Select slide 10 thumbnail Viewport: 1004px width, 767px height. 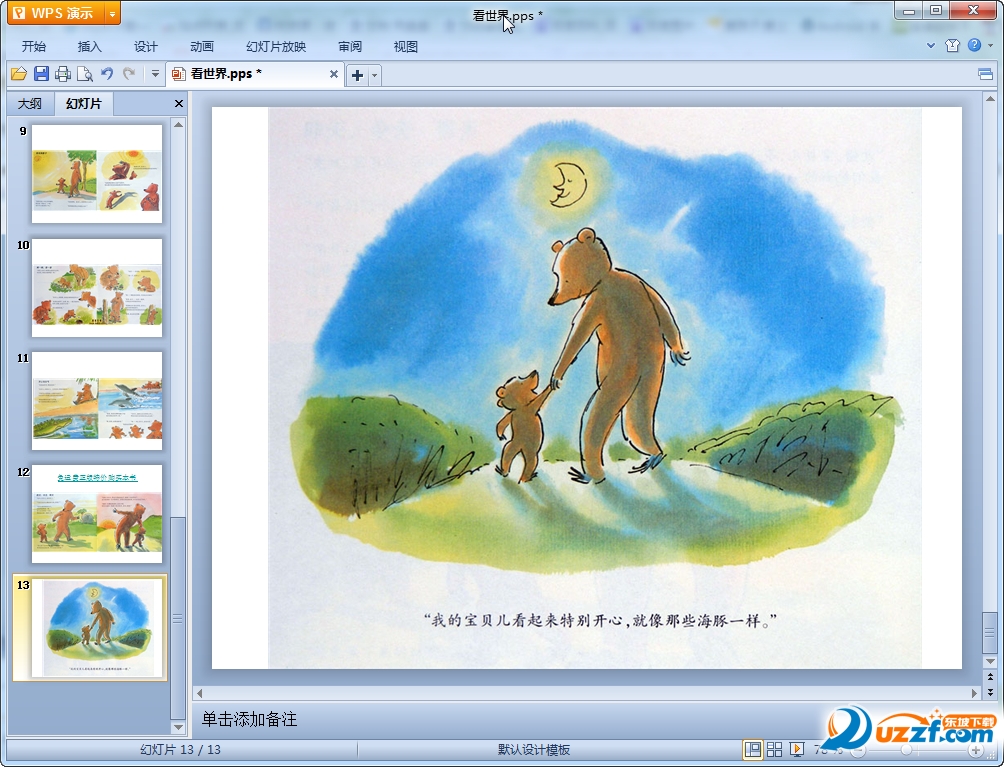pyautogui.click(x=97, y=287)
